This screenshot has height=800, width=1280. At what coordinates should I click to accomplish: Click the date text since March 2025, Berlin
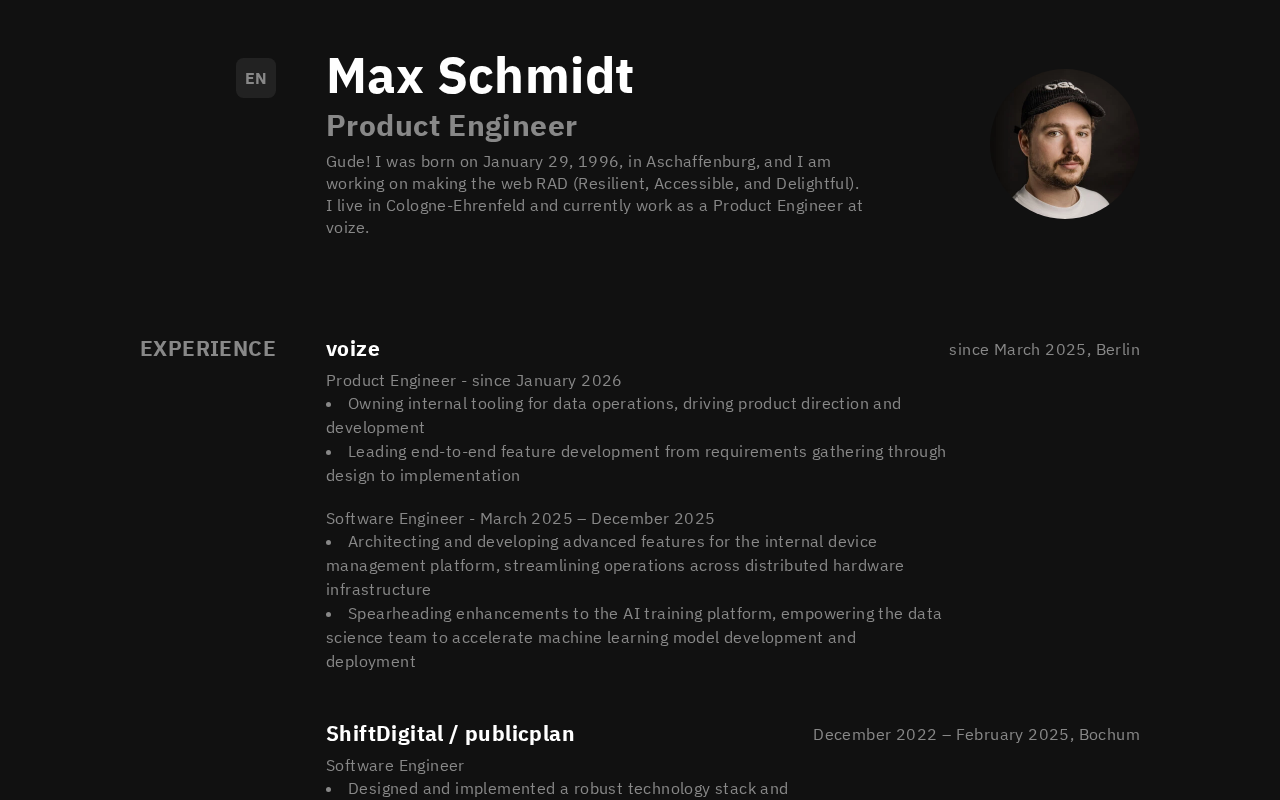tap(1044, 350)
